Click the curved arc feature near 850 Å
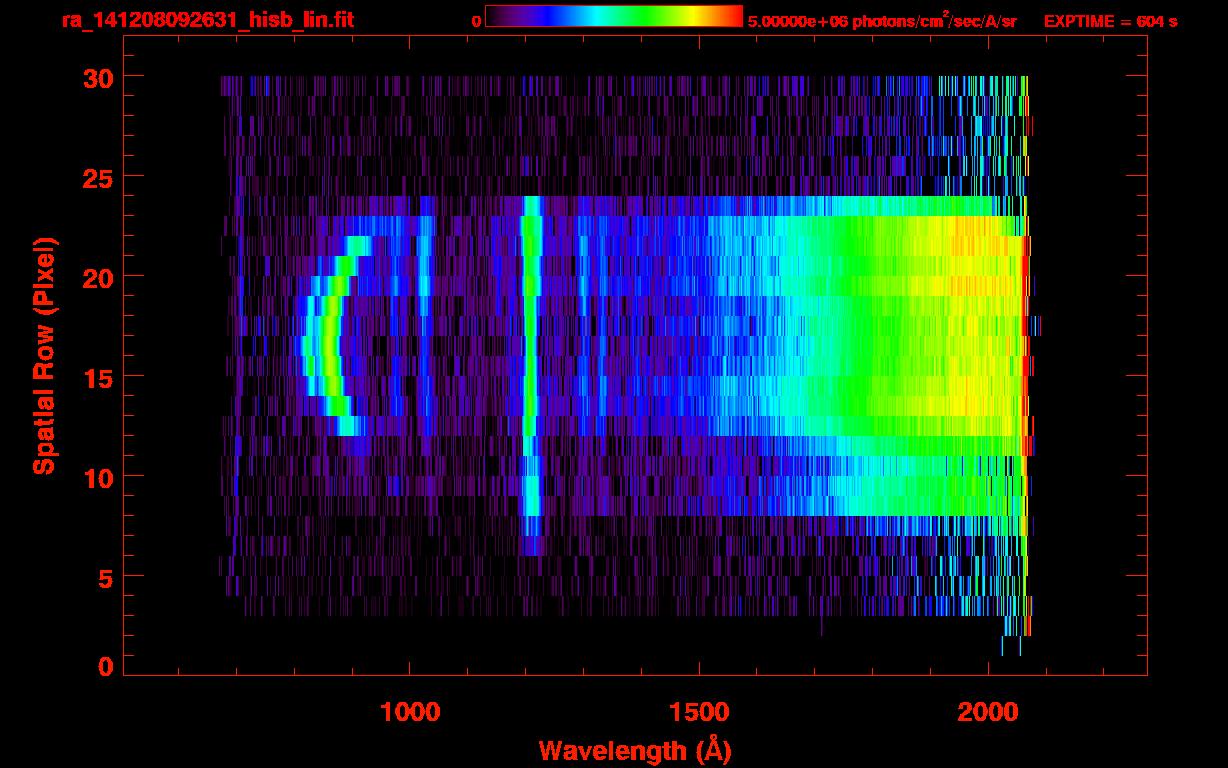Image resolution: width=1228 pixels, height=768 pixels. pos(330,336)
